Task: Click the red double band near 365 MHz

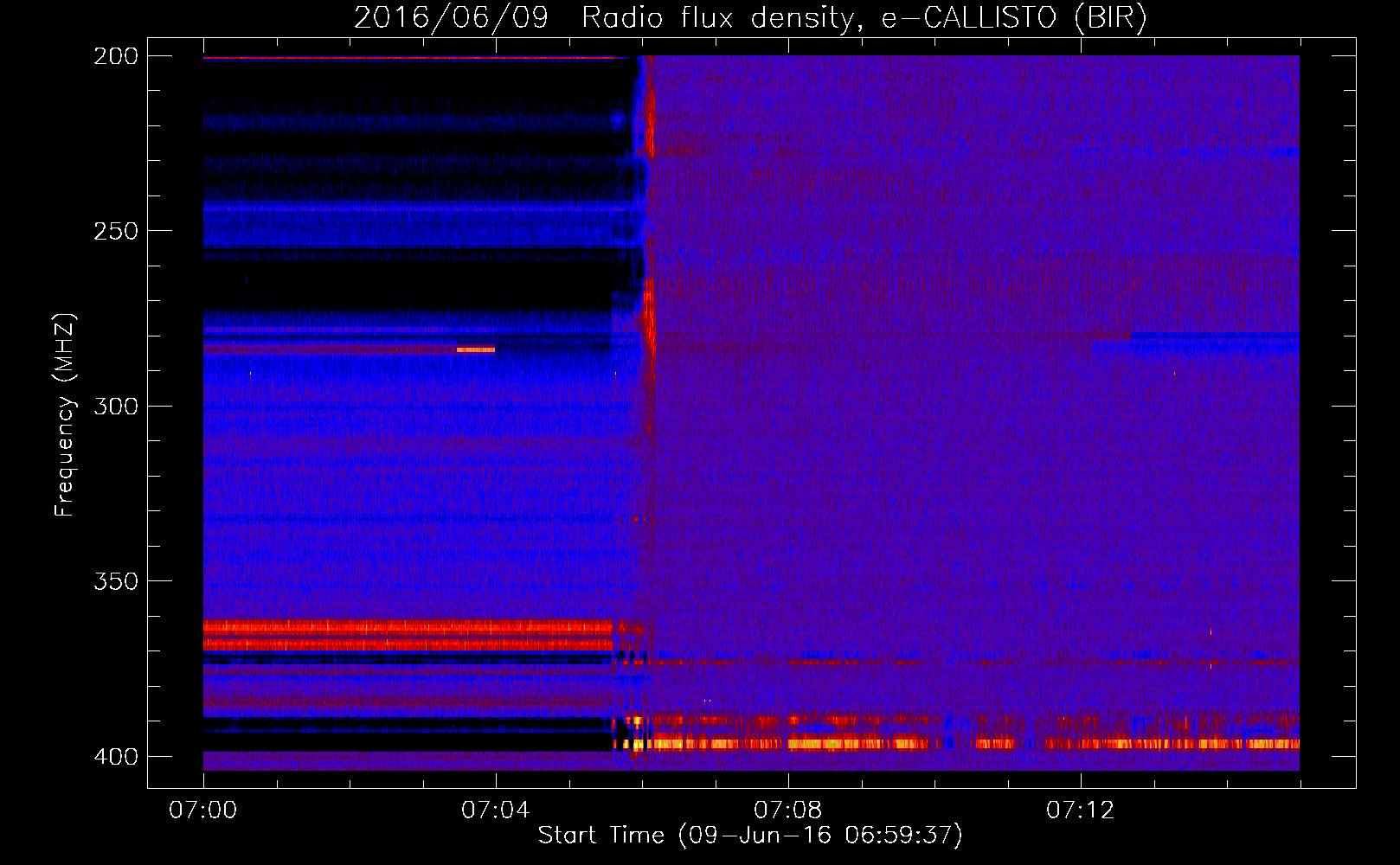Action: coord(408,635)
